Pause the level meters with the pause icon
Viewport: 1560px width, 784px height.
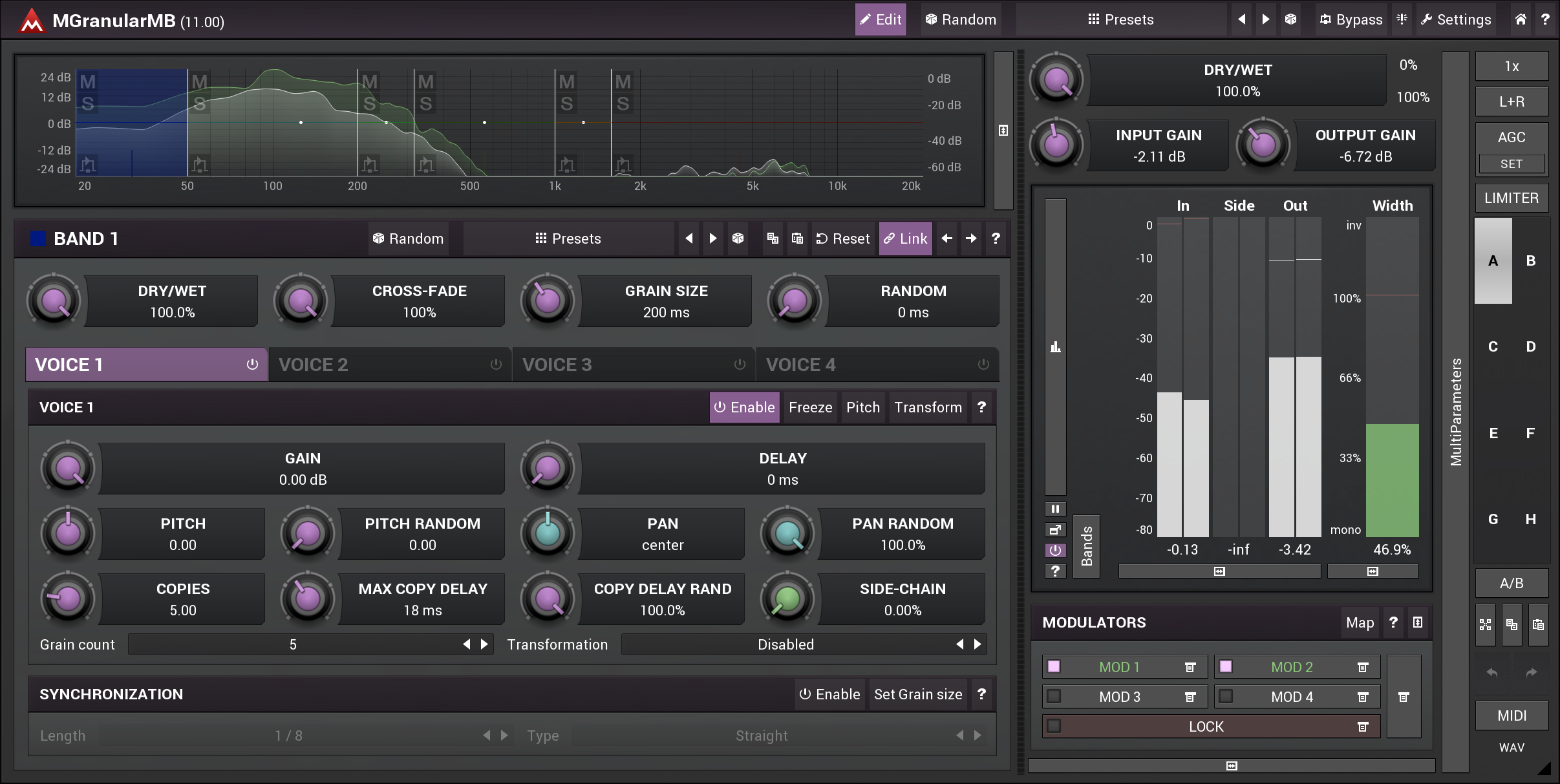tap(1056, 509)
